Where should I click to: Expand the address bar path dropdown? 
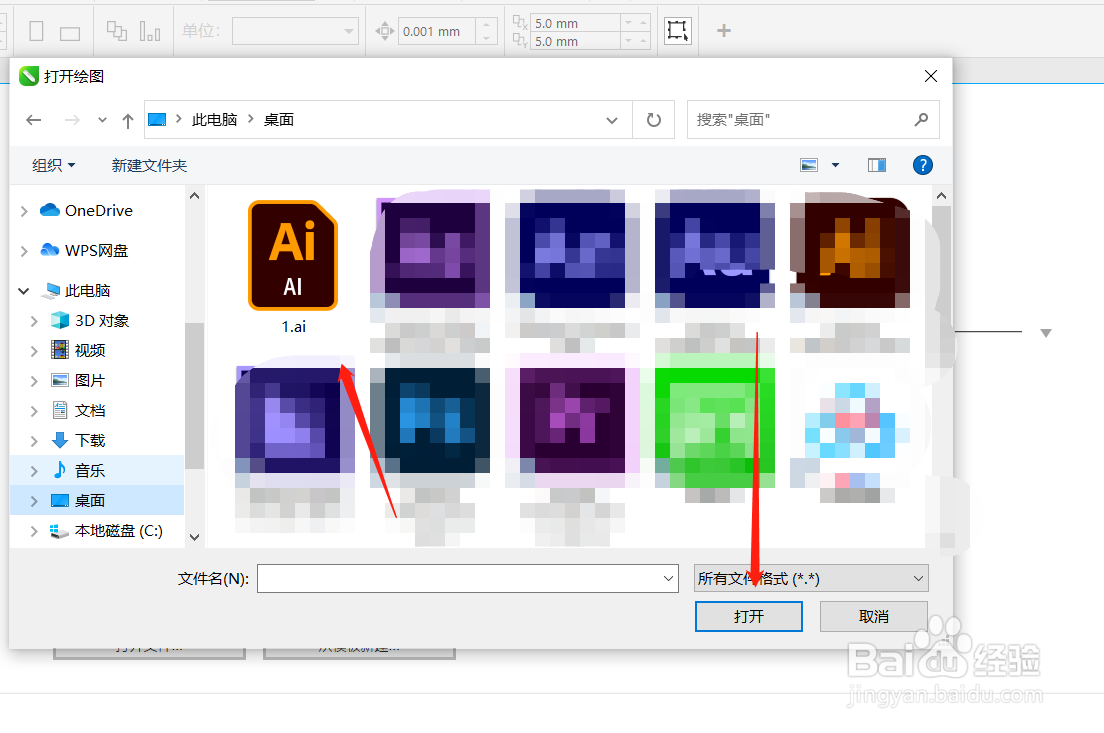(x=612, y=120)
